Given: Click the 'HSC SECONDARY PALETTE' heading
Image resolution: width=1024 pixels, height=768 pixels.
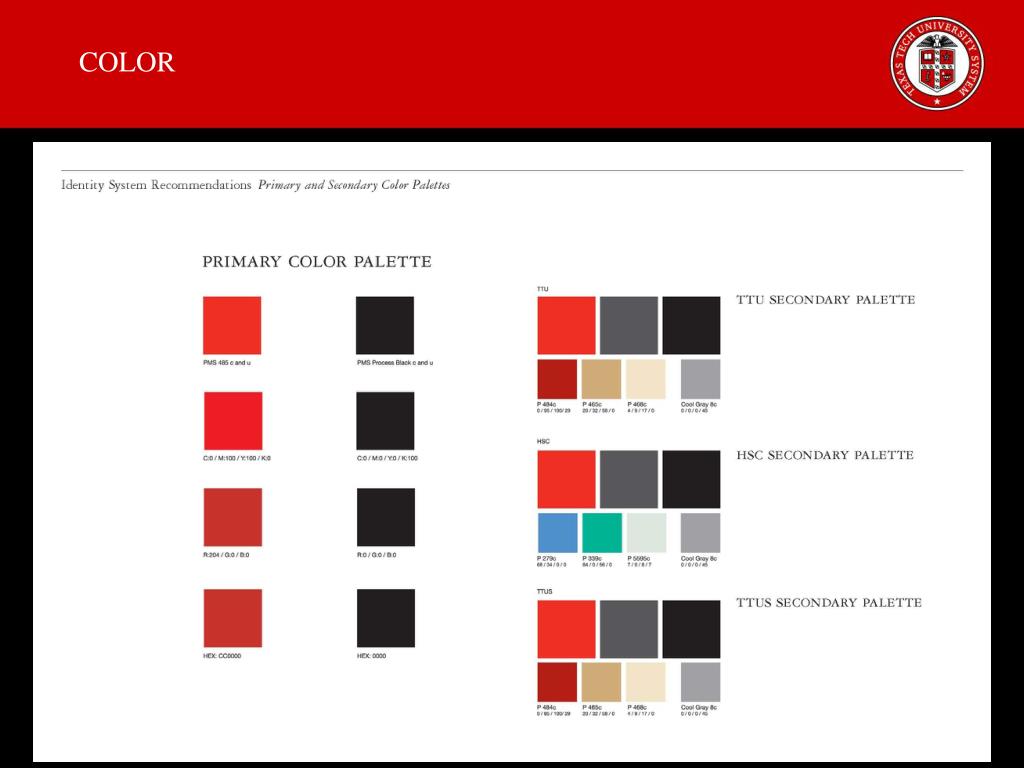Looking at the screenshot, I should point(825,455).
